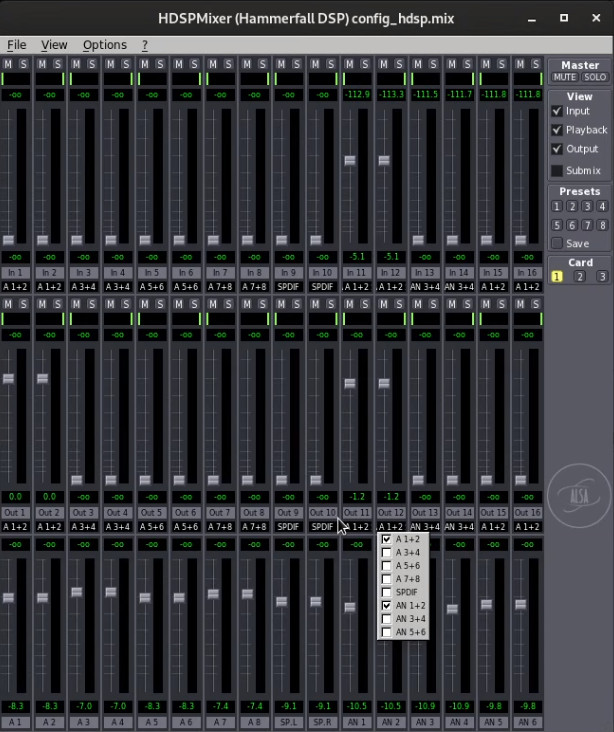
Task: Mute input In 14 using its M button
Action: pyautogui.click(x=452, y=64)
